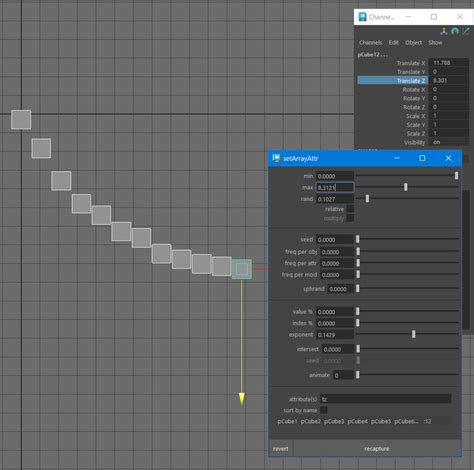The width and height of the screenshot is (474, 470).
Task: Click the Channel Box window title icon
Action: (x=362, y=17)
